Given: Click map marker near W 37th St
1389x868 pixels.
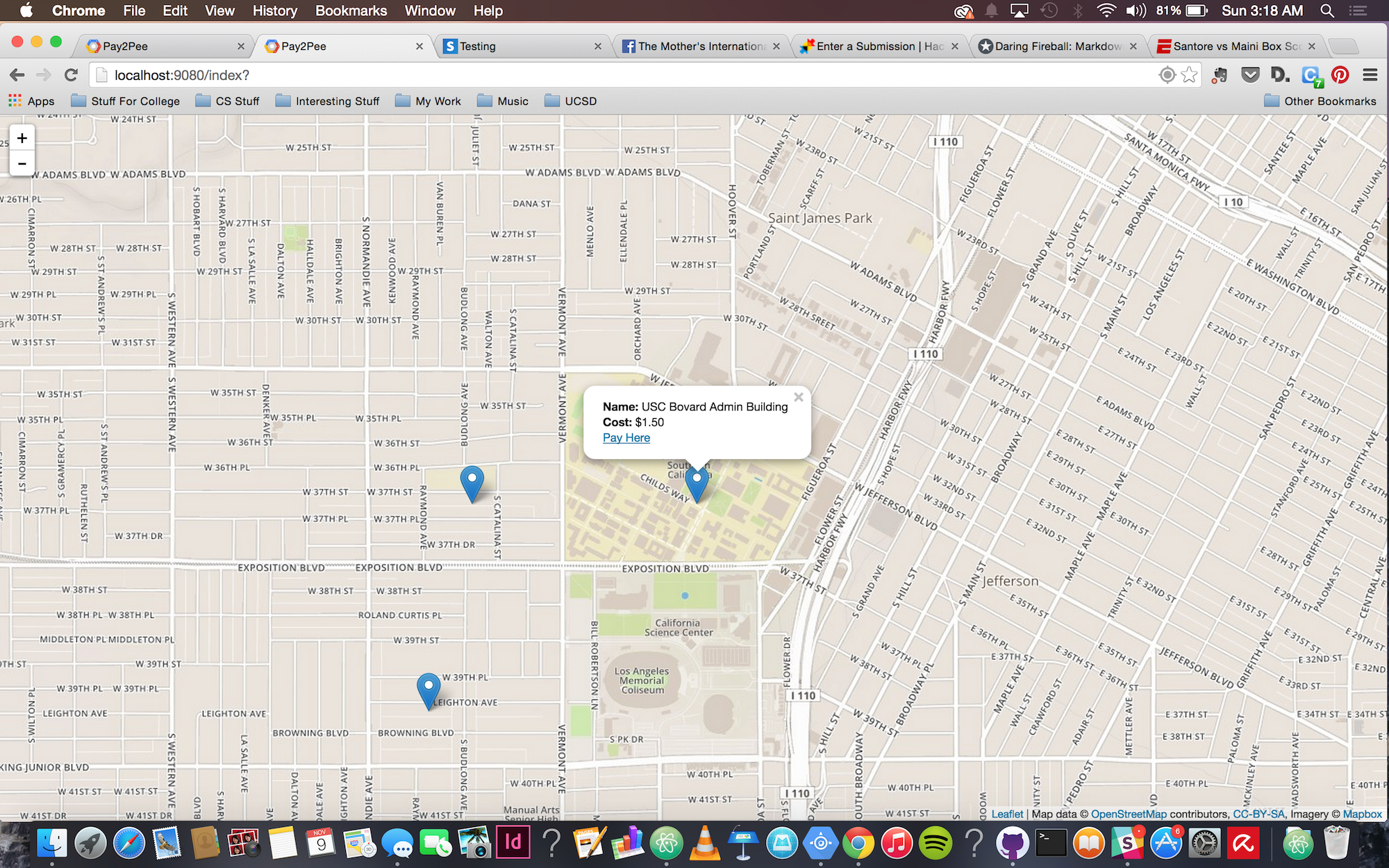Looking at the screenshot, I should (472, 481).
